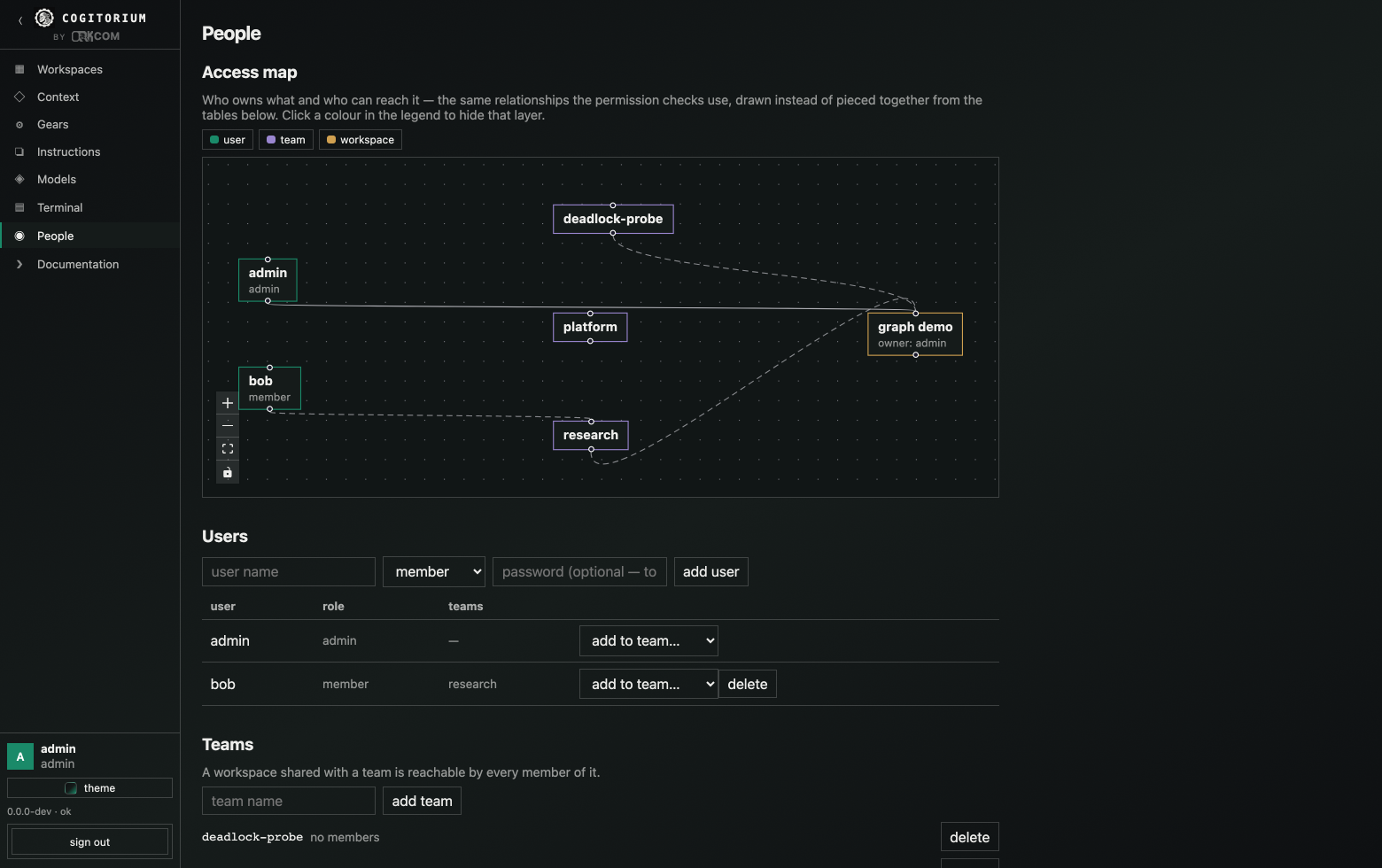Click the Terminal sidebar icon

point(19,207)
